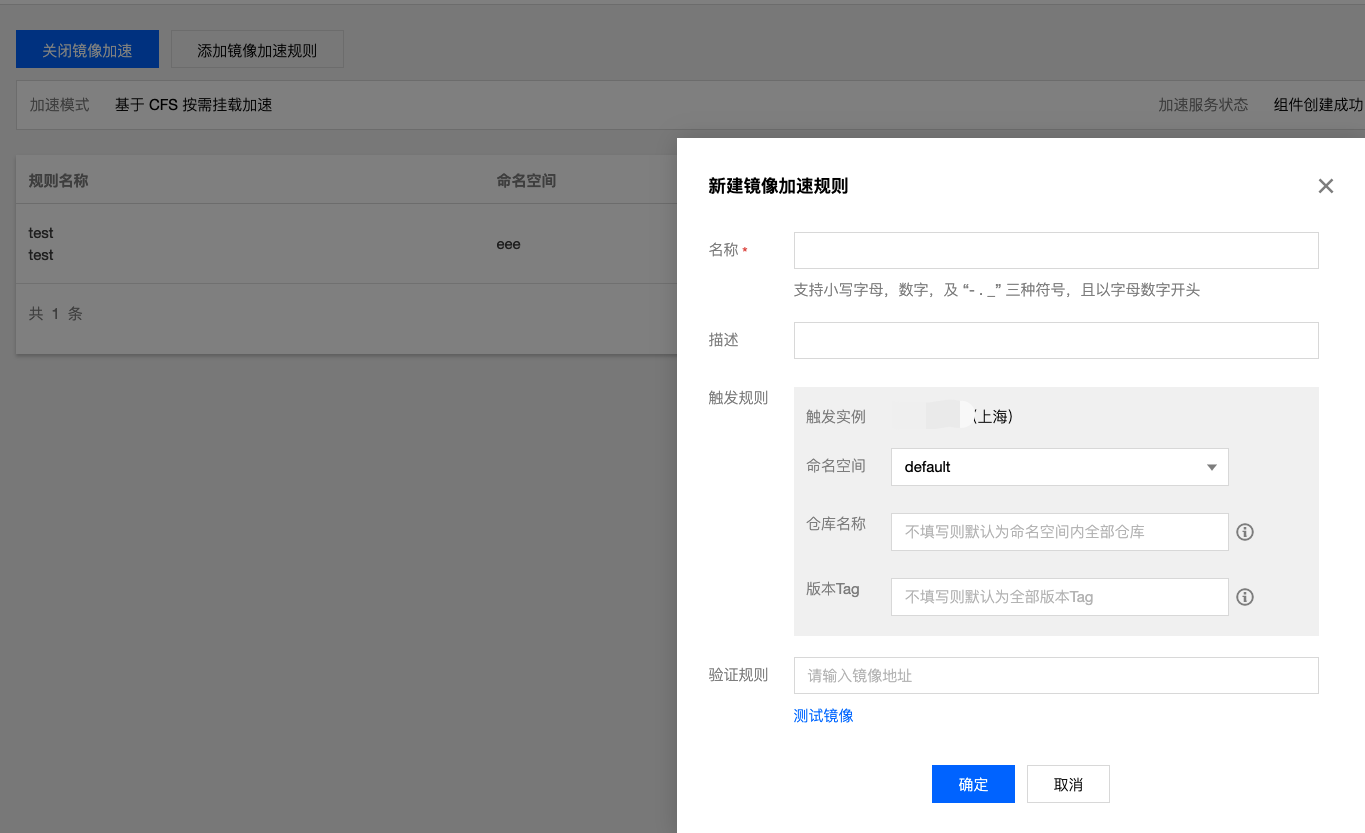Click the 名称 input field

1056,251
